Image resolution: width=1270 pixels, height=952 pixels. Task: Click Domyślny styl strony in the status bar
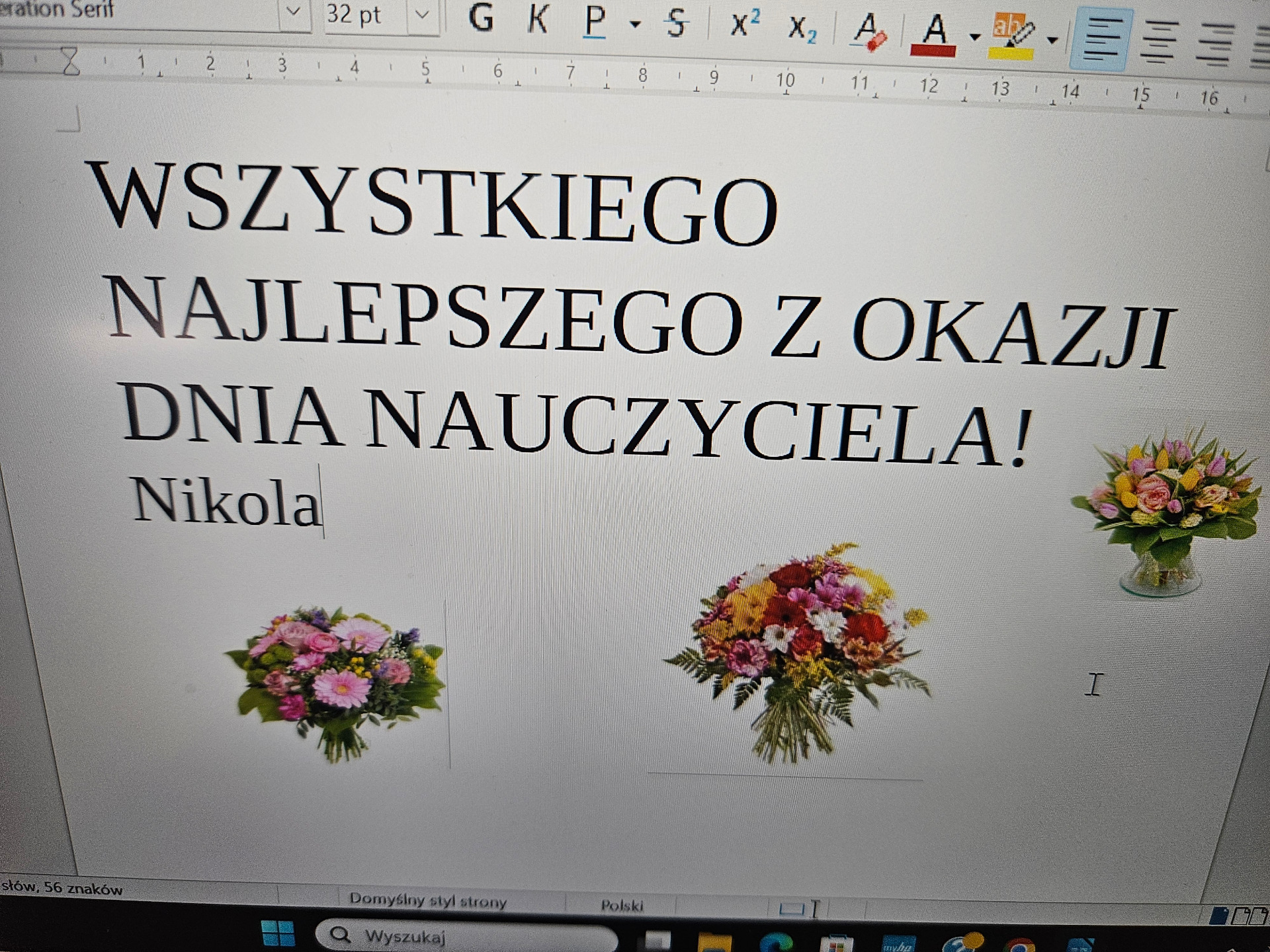[x=427, y=900]
